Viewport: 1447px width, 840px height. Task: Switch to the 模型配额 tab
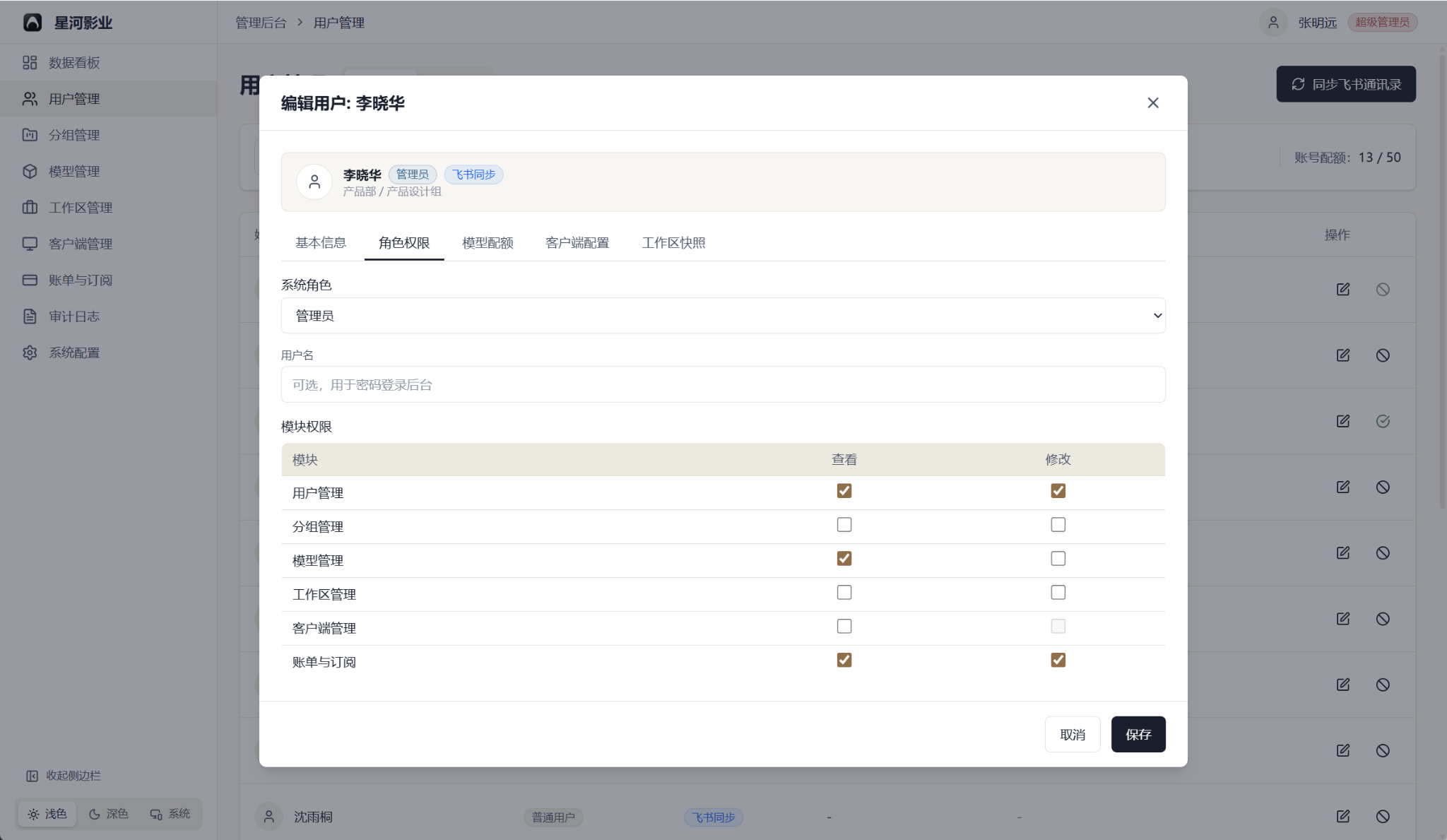click(x=488, y=243)
